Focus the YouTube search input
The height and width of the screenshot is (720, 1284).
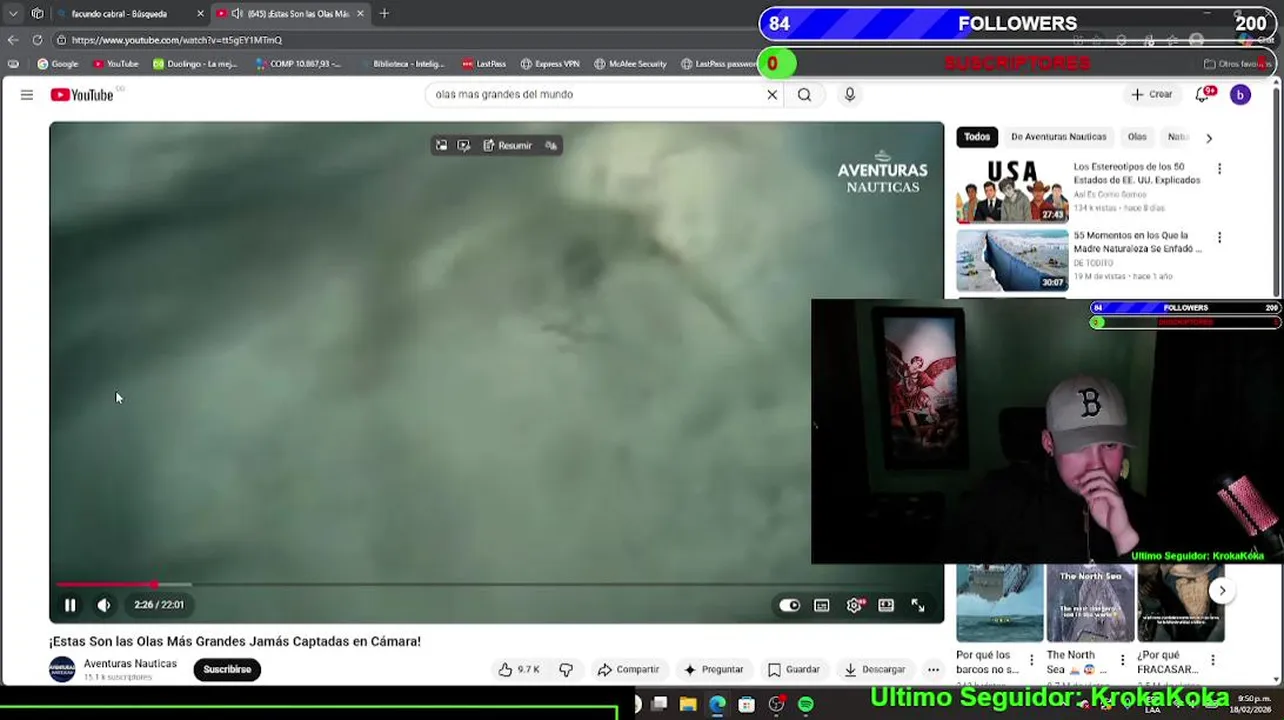pyautogui.click(x=595, y=95)
